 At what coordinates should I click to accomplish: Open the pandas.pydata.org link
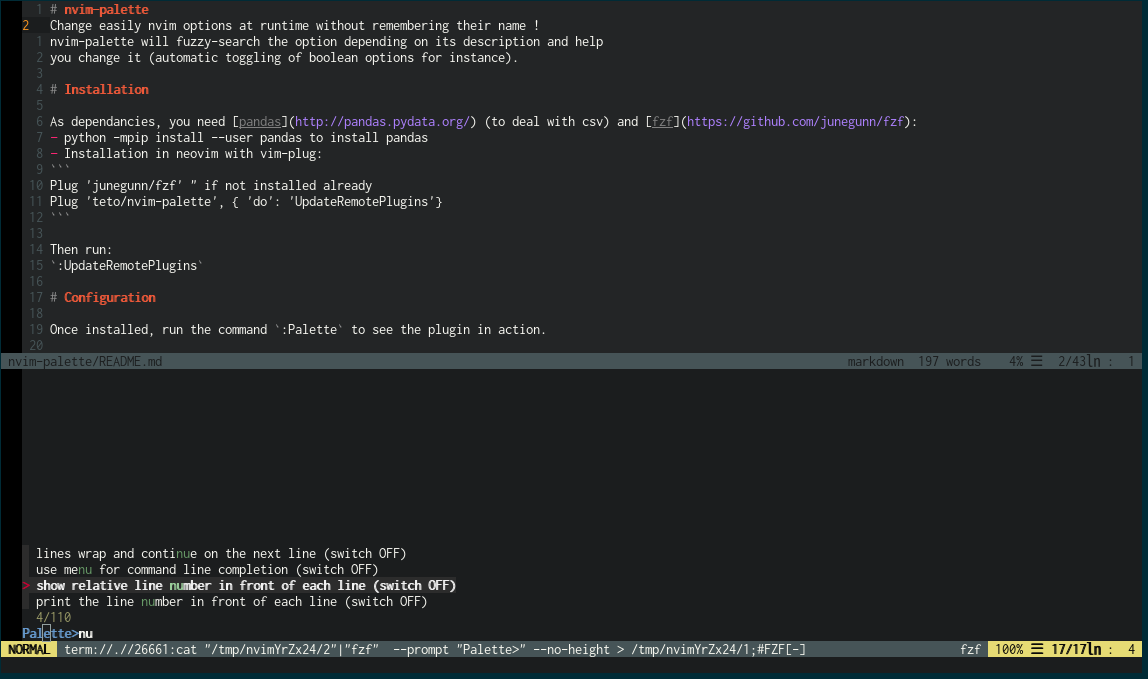(381, 122)
